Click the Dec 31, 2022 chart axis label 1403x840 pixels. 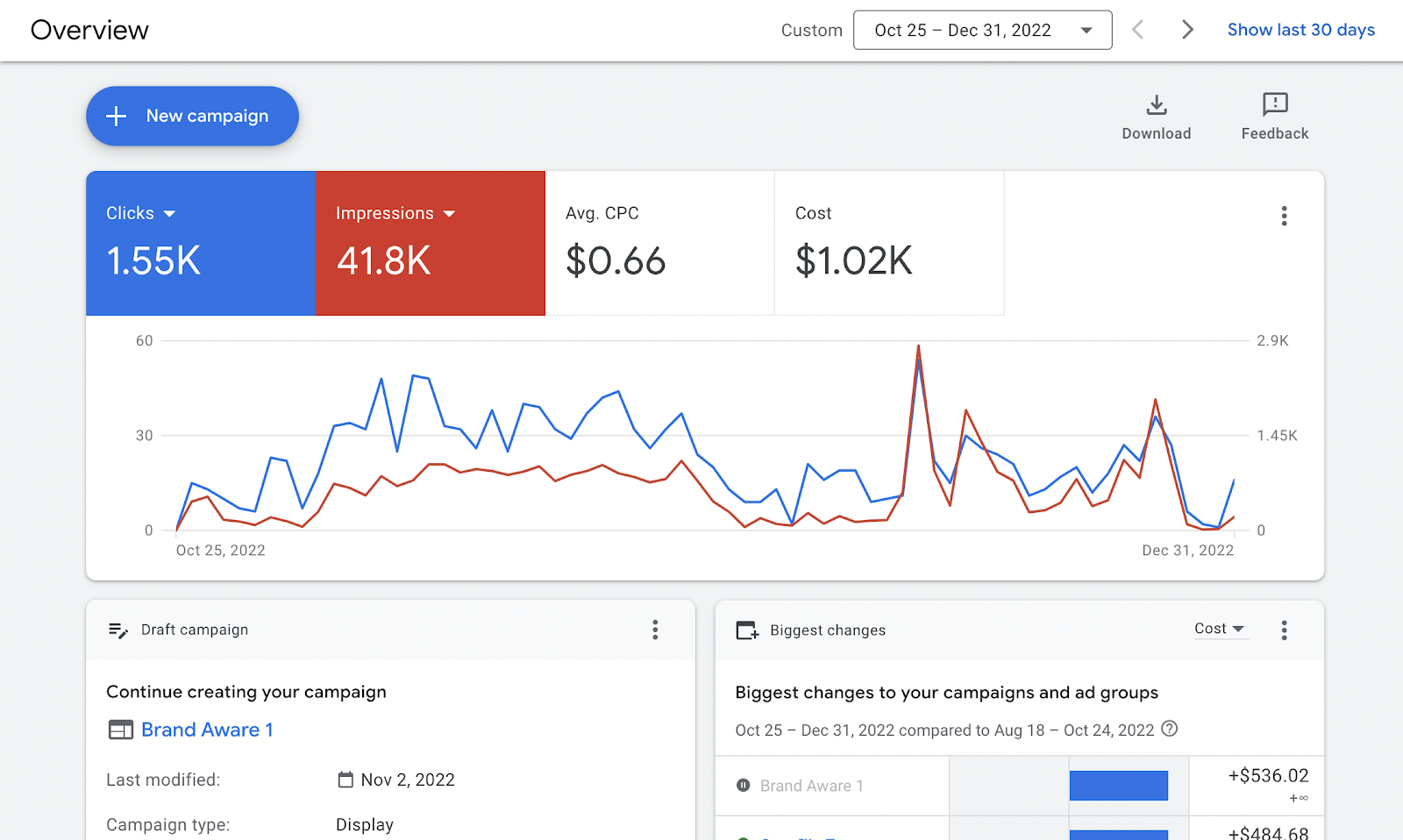point(1187,550)
